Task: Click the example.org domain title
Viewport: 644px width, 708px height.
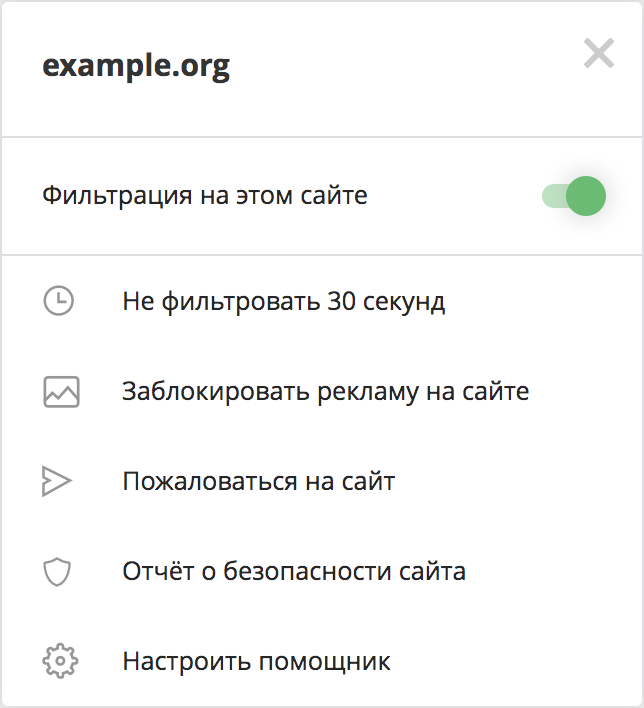Action: [x=136, y=67]
